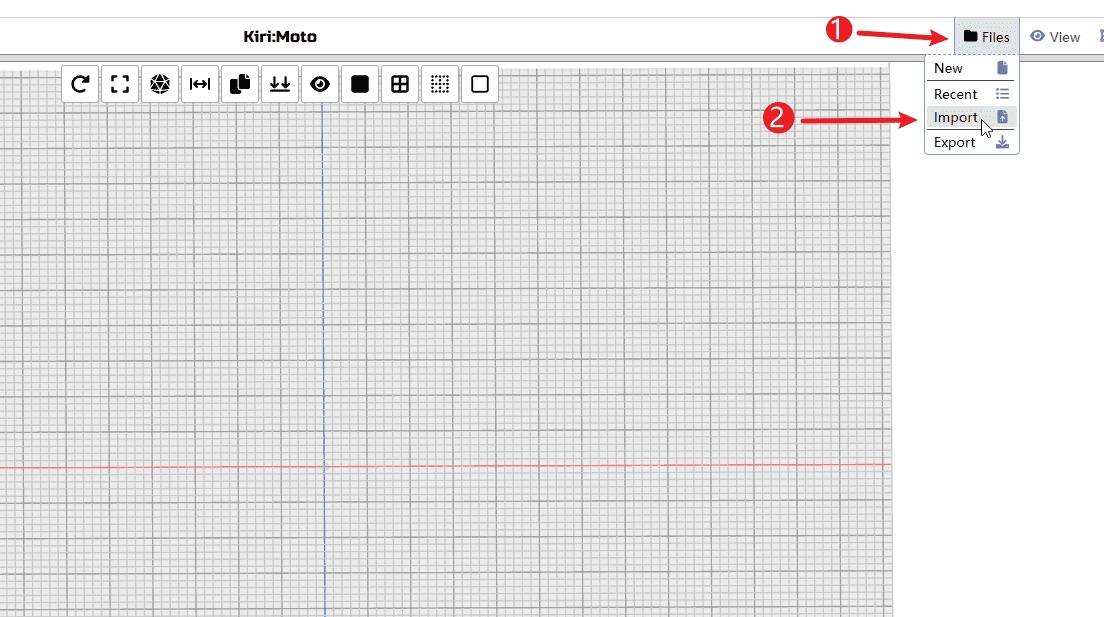Click the fit-to-view bracket corners icon
Viewport: 1104px width, 617px height.
point(121,84)
